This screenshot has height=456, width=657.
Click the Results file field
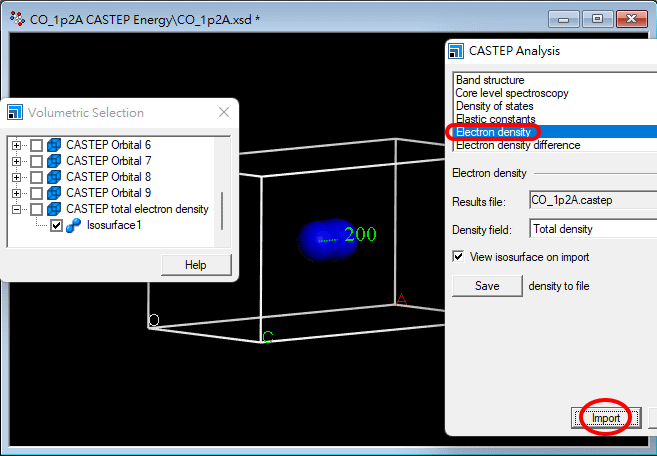click(592, 201)
